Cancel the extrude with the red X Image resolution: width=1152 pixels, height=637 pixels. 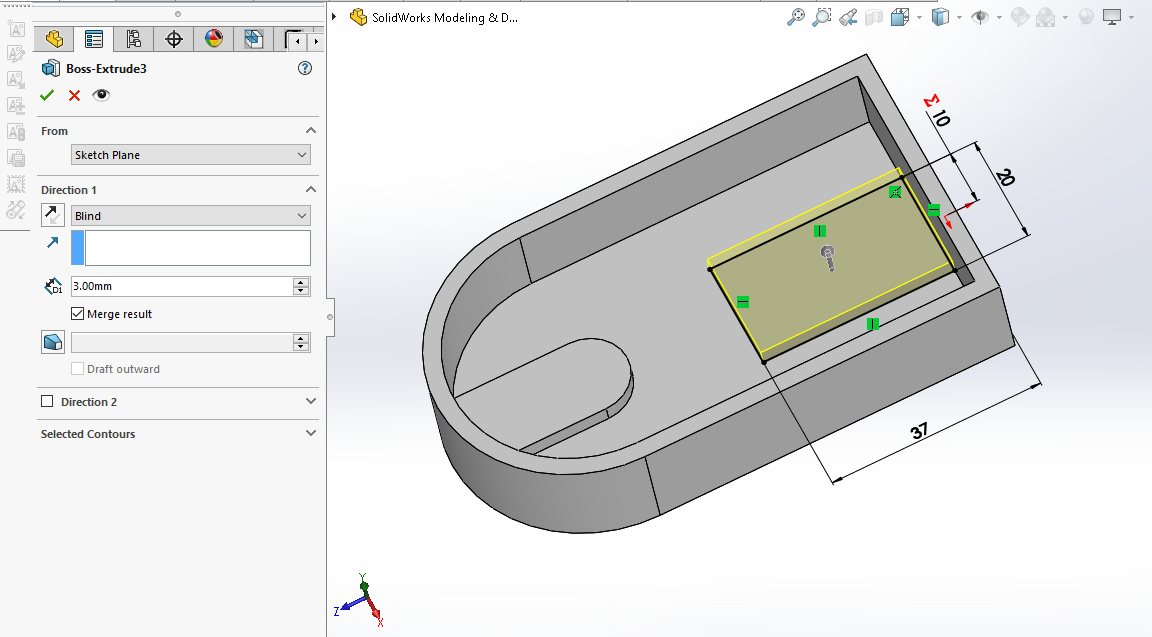tap(74, 95)
